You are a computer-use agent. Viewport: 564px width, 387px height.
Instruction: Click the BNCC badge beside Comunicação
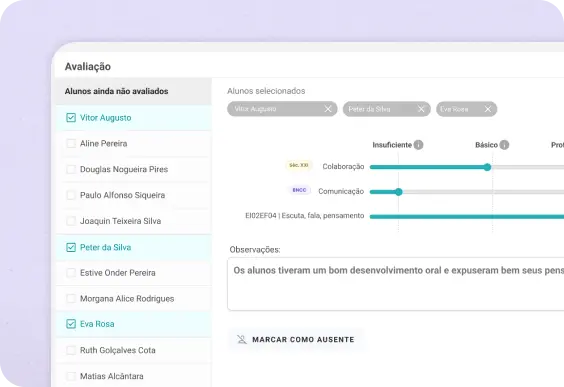coord(299,190)
